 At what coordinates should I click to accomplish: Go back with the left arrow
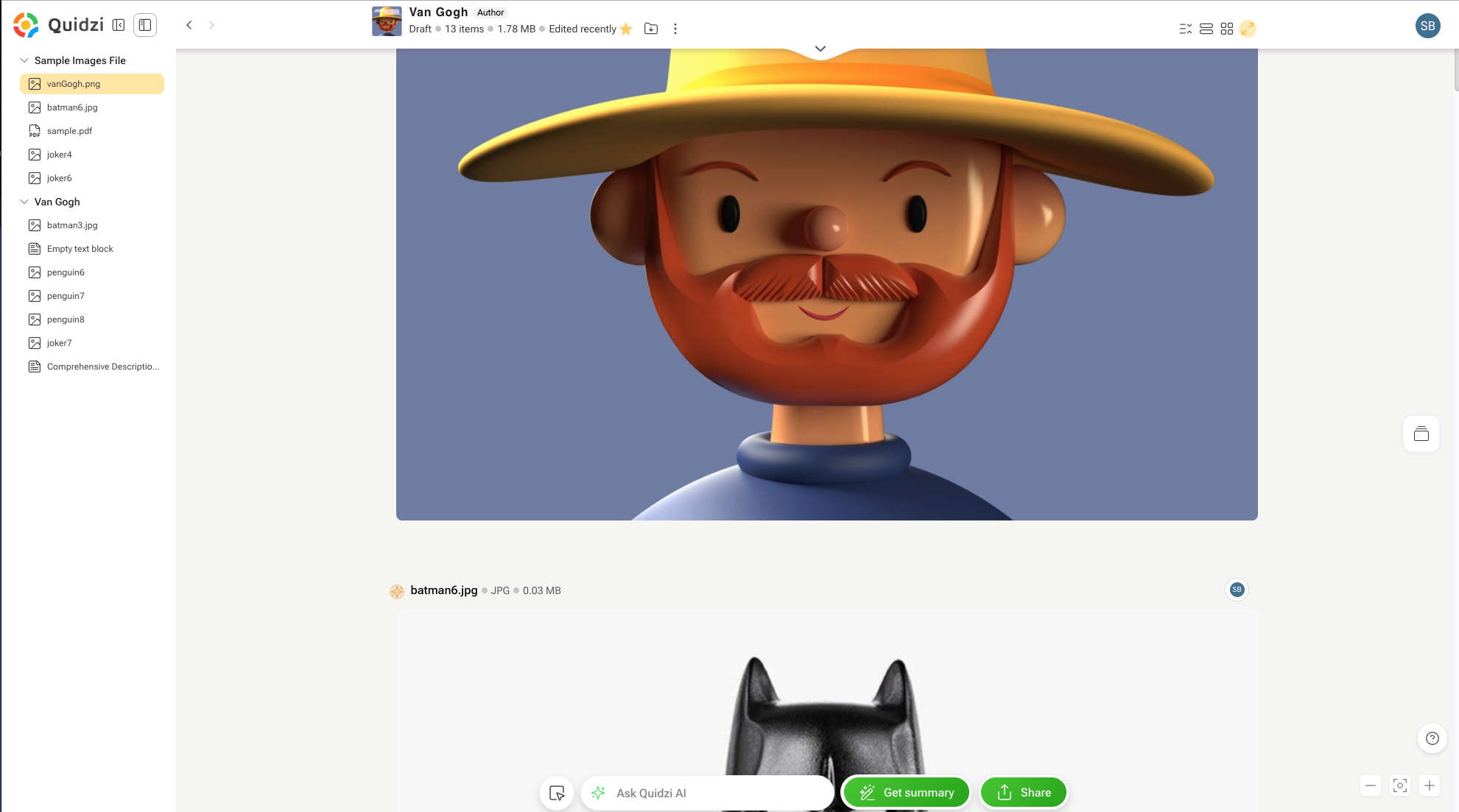coord(189,25)
